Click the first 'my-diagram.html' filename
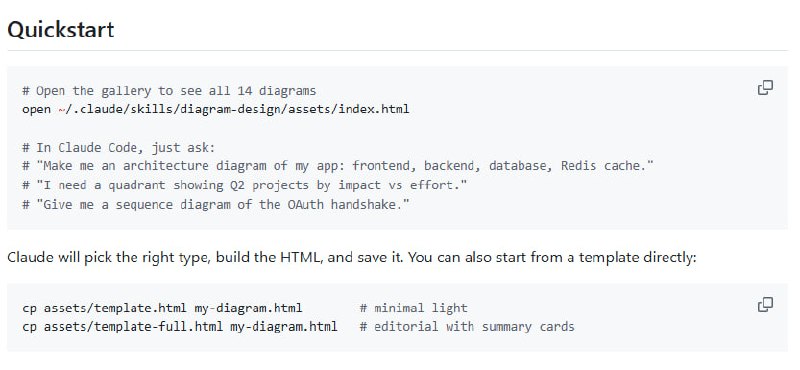The width and height of the screenshot is (800, 370). 248,308
